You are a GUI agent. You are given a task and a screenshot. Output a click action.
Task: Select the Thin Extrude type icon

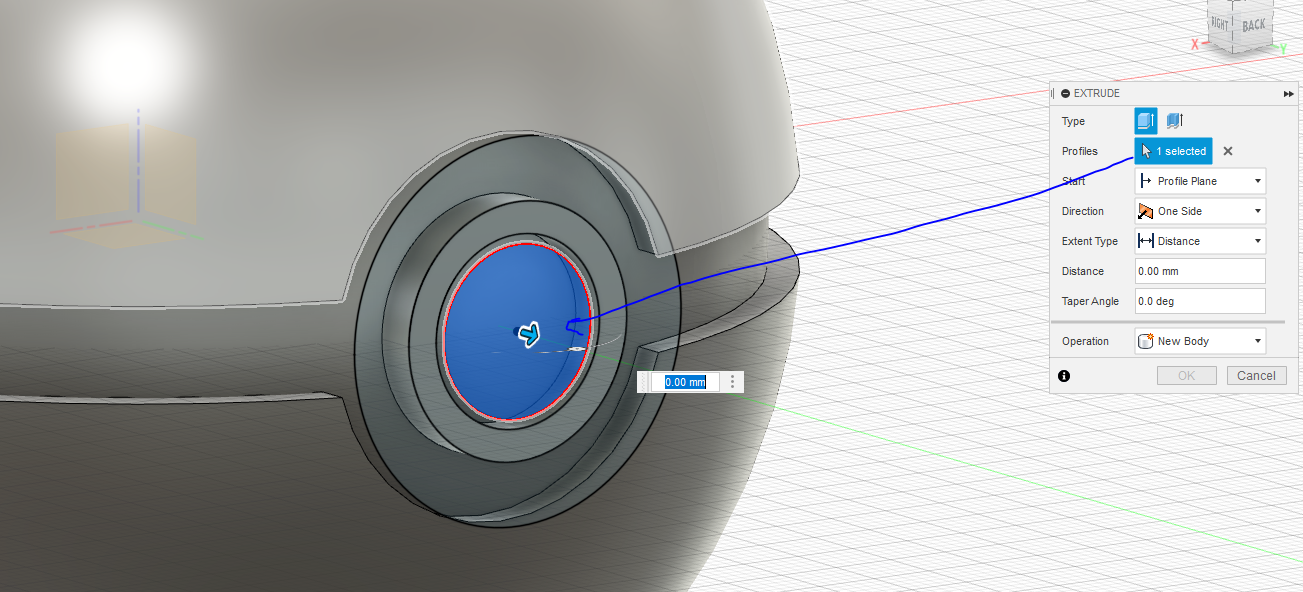tap(1175, 121)
